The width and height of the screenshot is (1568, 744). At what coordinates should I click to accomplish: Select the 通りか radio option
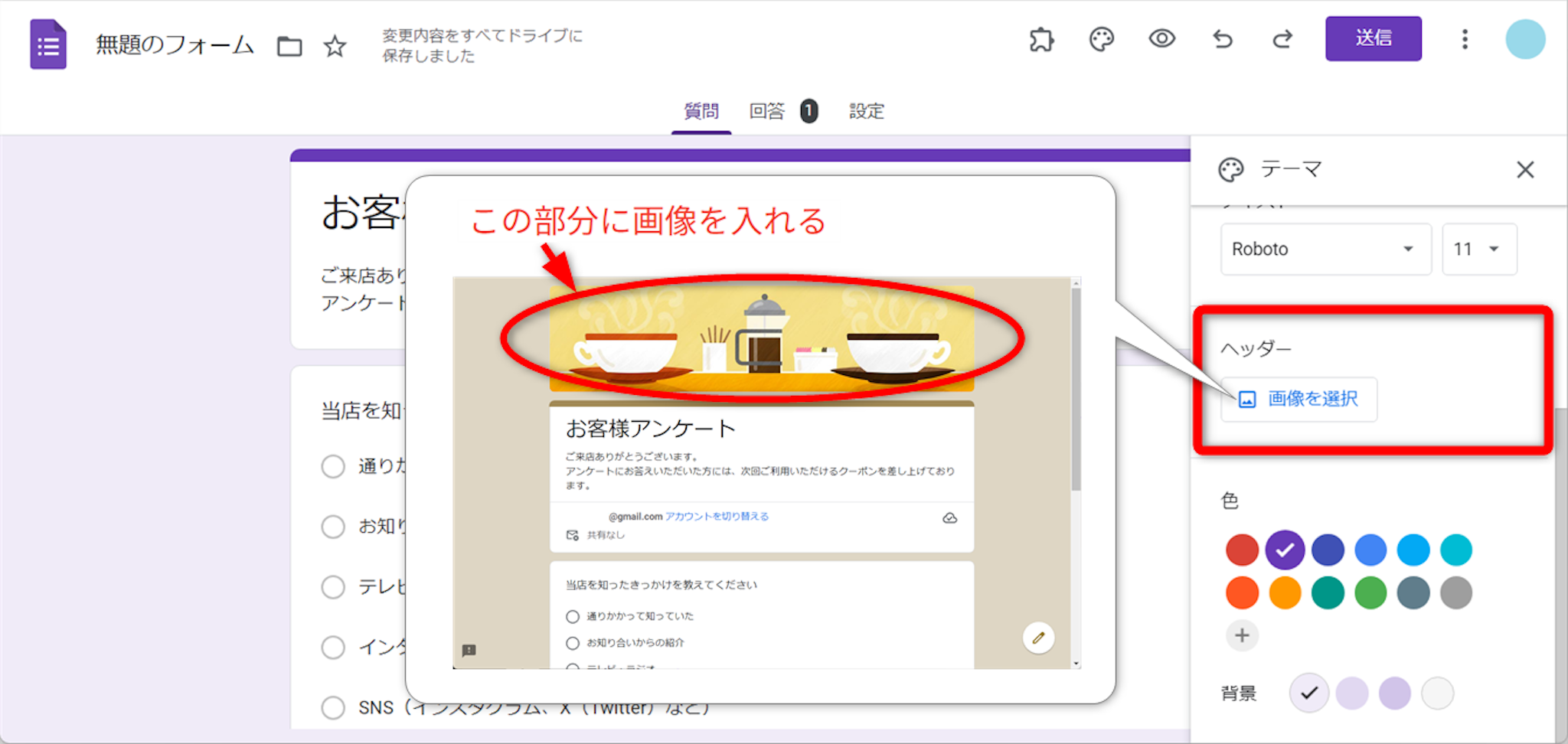(x=333, y=466)
